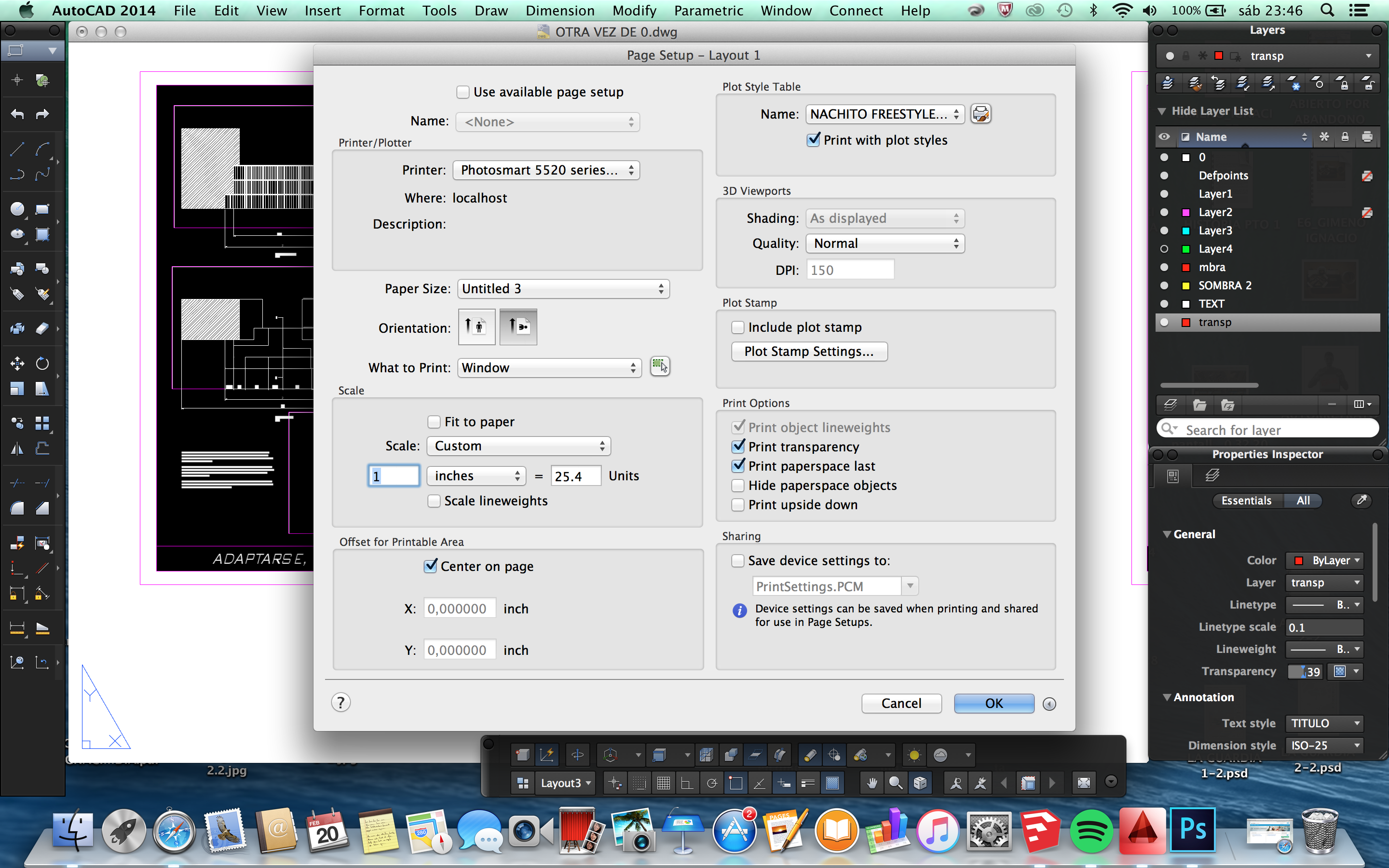The width and height of the screenshot is (1389, 868).
Task: Select portrait orientation icon
Action: pos(477,327)
